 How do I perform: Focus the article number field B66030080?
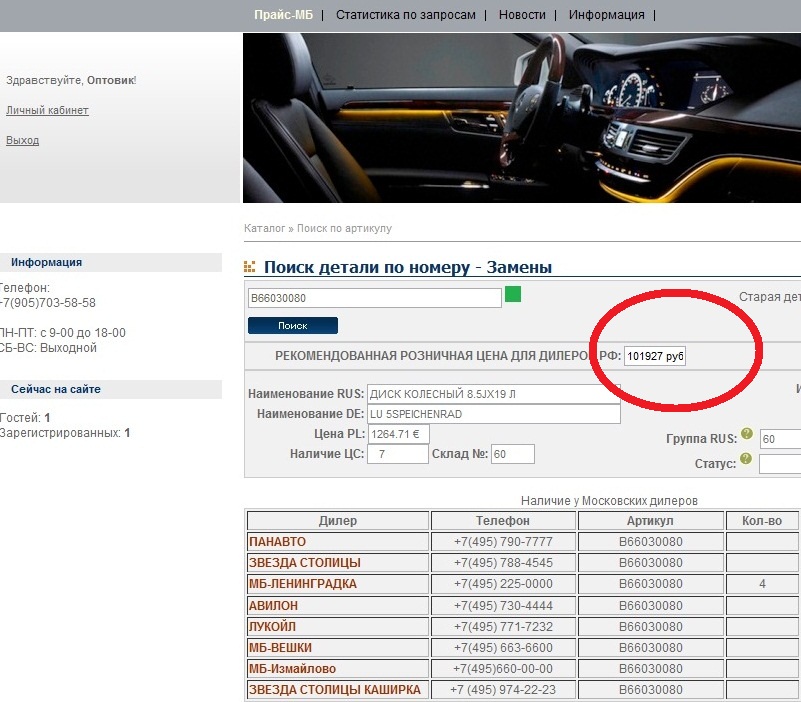374,298
